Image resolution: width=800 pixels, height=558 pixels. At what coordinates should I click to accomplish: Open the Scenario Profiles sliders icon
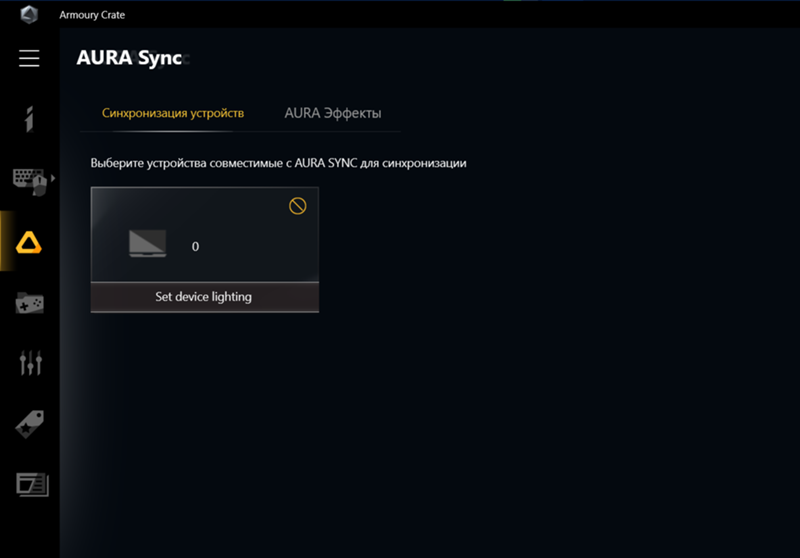tap(31, 363)
